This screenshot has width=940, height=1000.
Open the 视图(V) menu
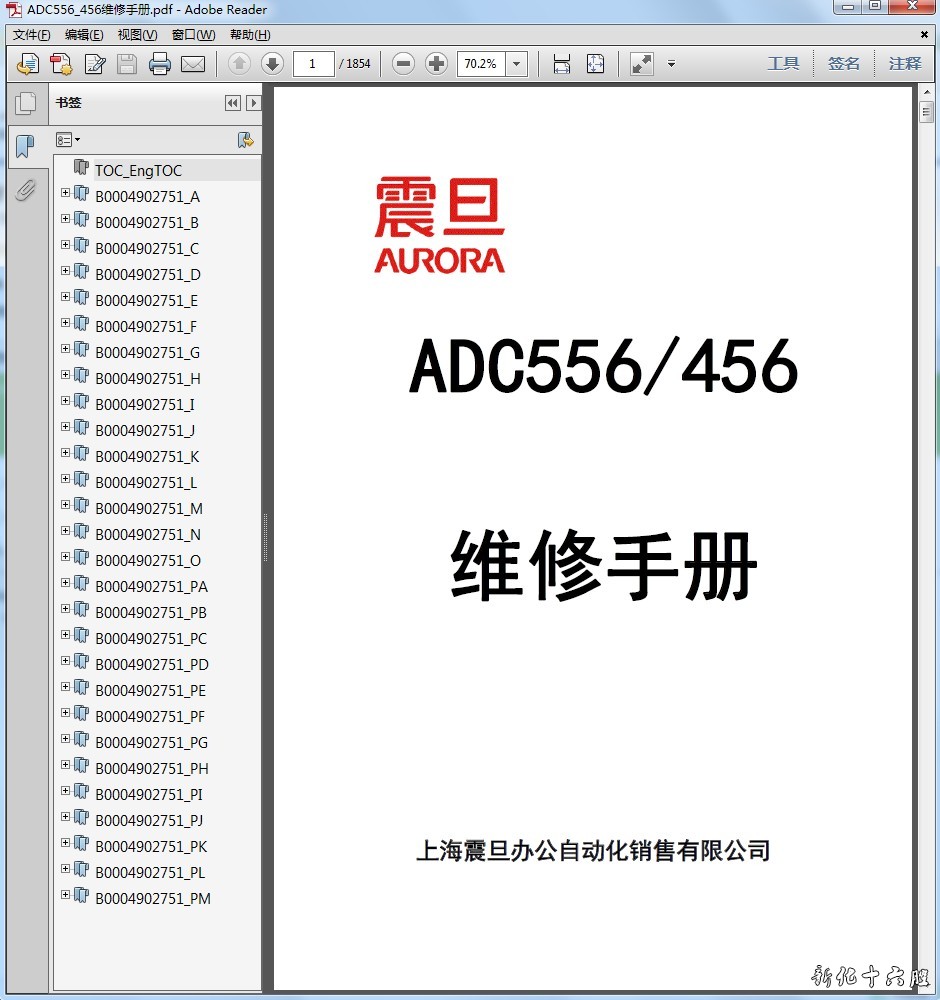click(137, 35)
